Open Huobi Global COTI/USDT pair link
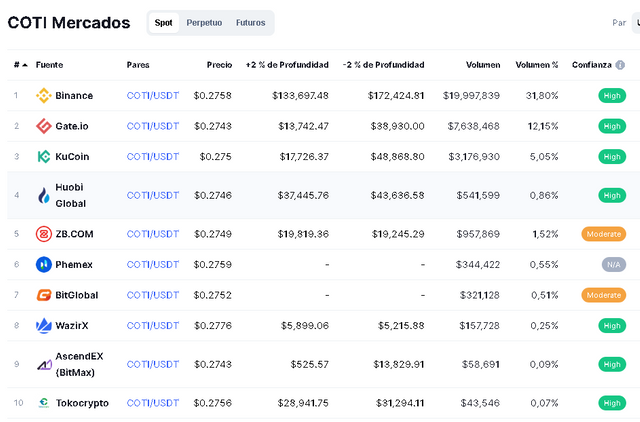640x422 pixels. [x=153, y=195]
